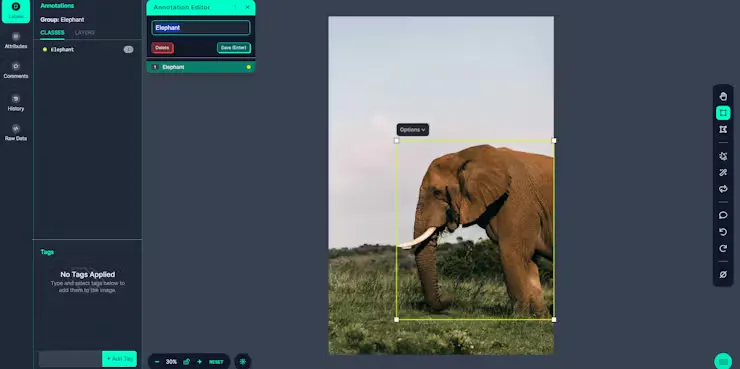Click the repeat previous annotations icon

(x=723, y=189)
